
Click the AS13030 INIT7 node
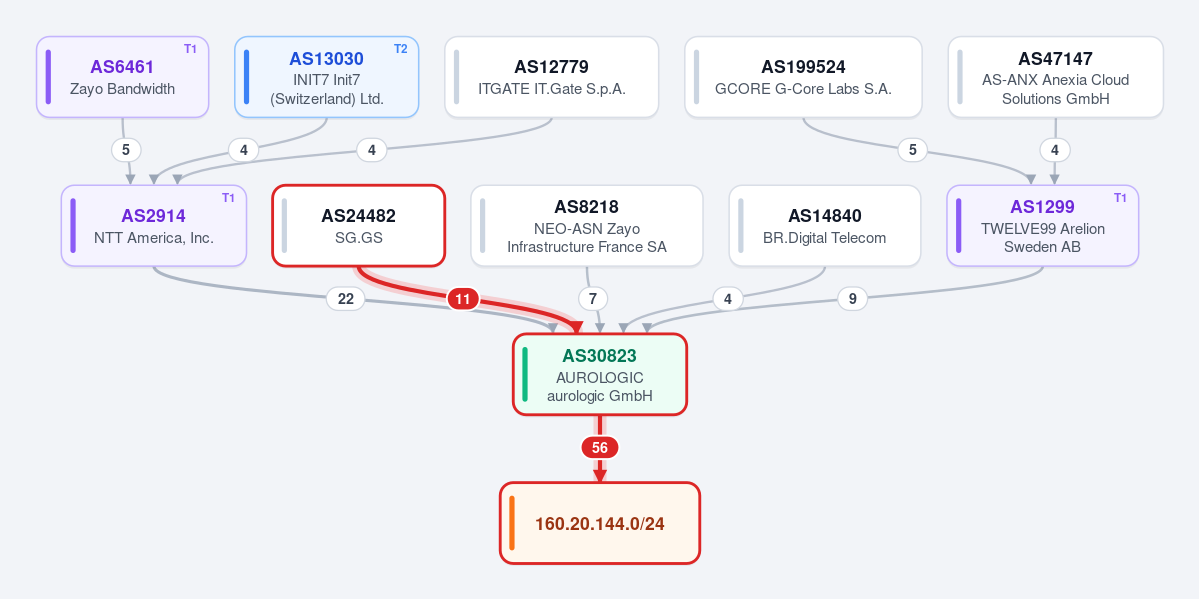(327, 77)
